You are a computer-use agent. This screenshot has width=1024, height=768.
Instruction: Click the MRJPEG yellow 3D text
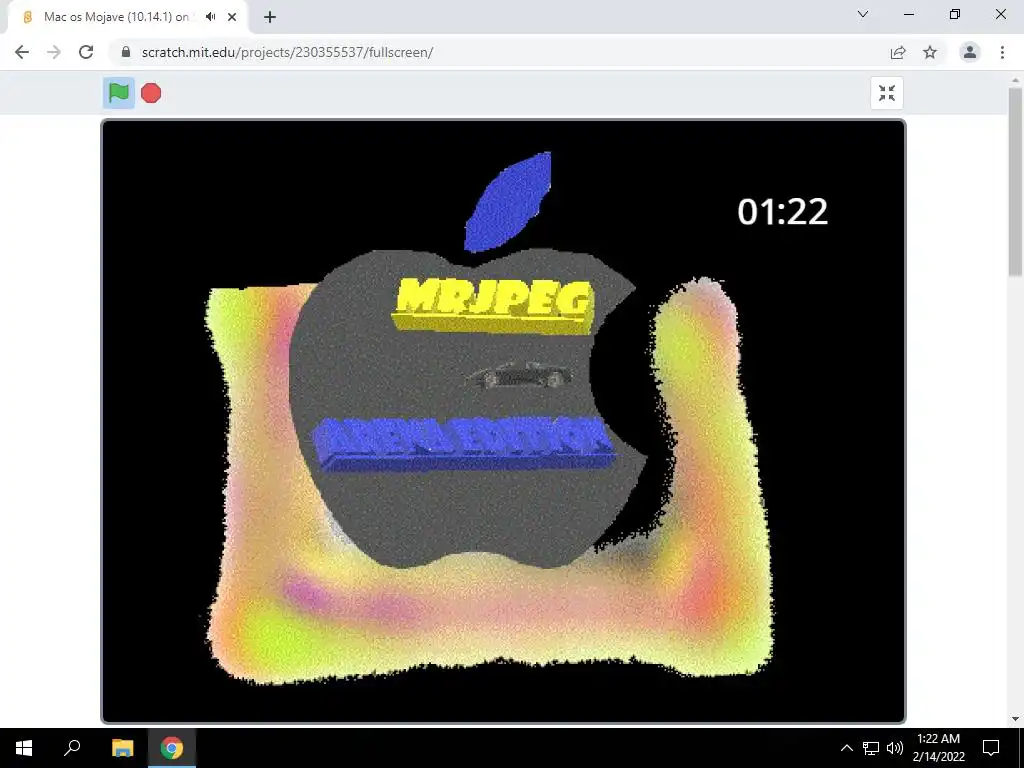click(494, 305)
